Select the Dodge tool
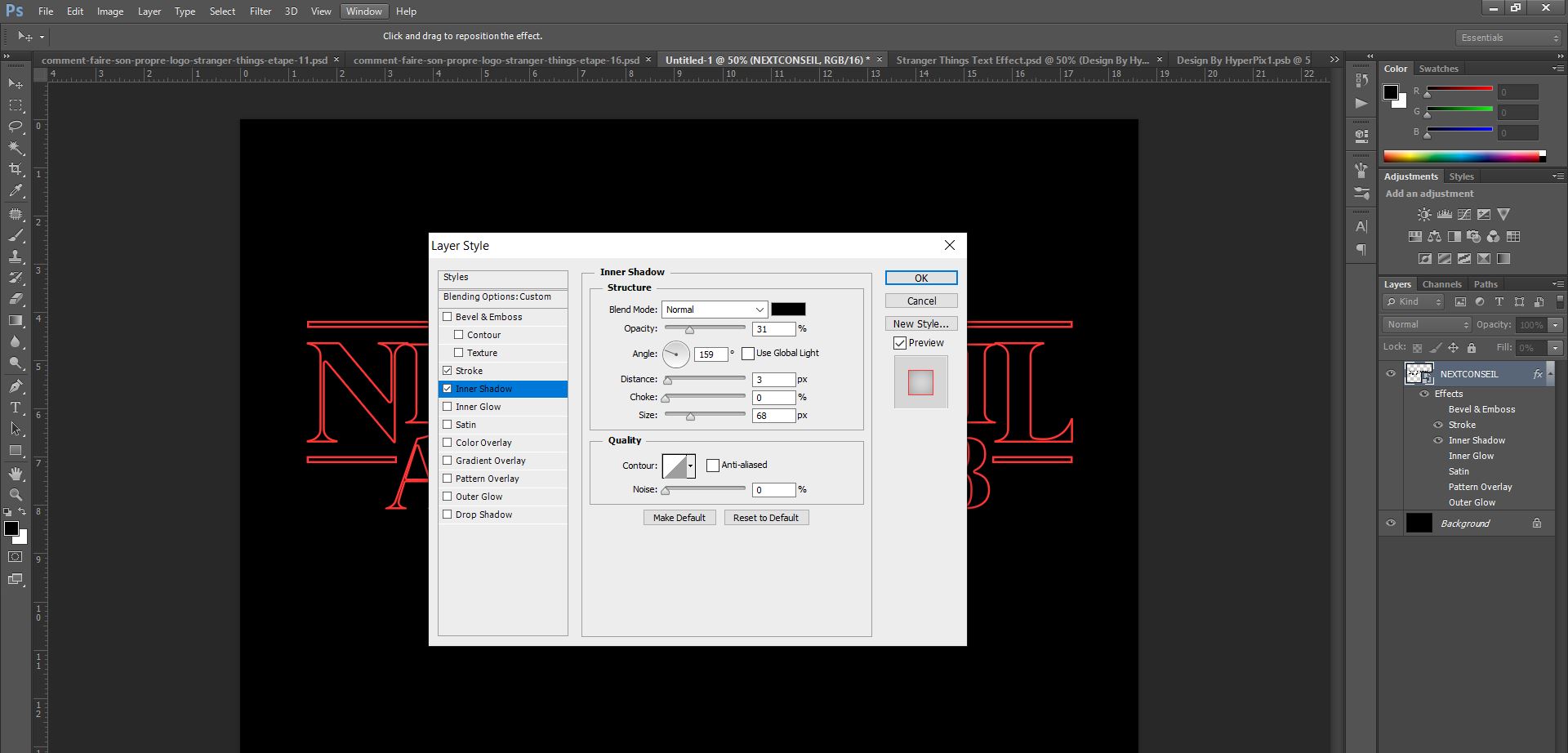This screenshot has height=753, width=1568. coord(16,363)
